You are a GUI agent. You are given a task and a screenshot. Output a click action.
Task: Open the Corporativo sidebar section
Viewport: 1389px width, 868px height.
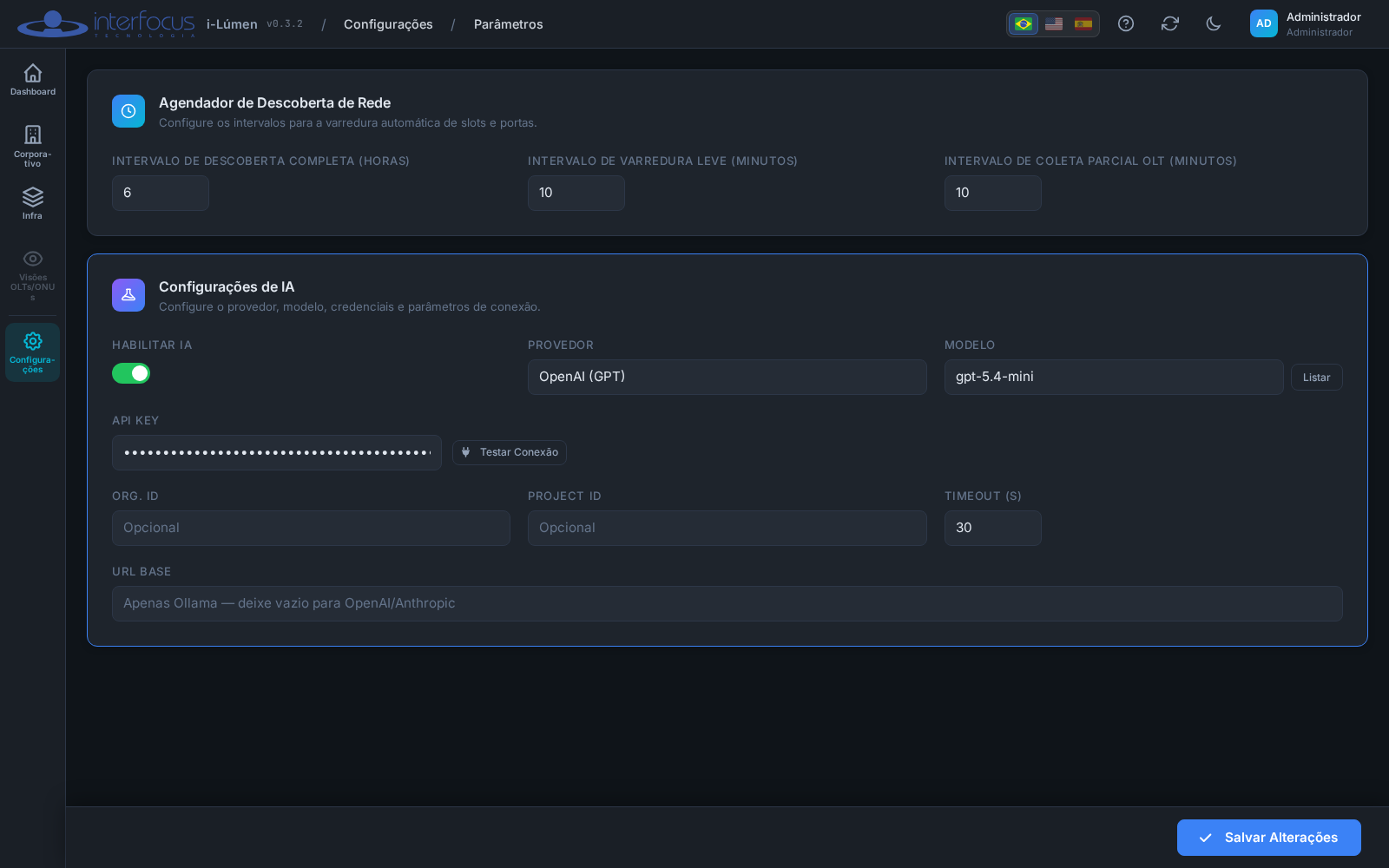pyautogui.click(x=33, y=145)
